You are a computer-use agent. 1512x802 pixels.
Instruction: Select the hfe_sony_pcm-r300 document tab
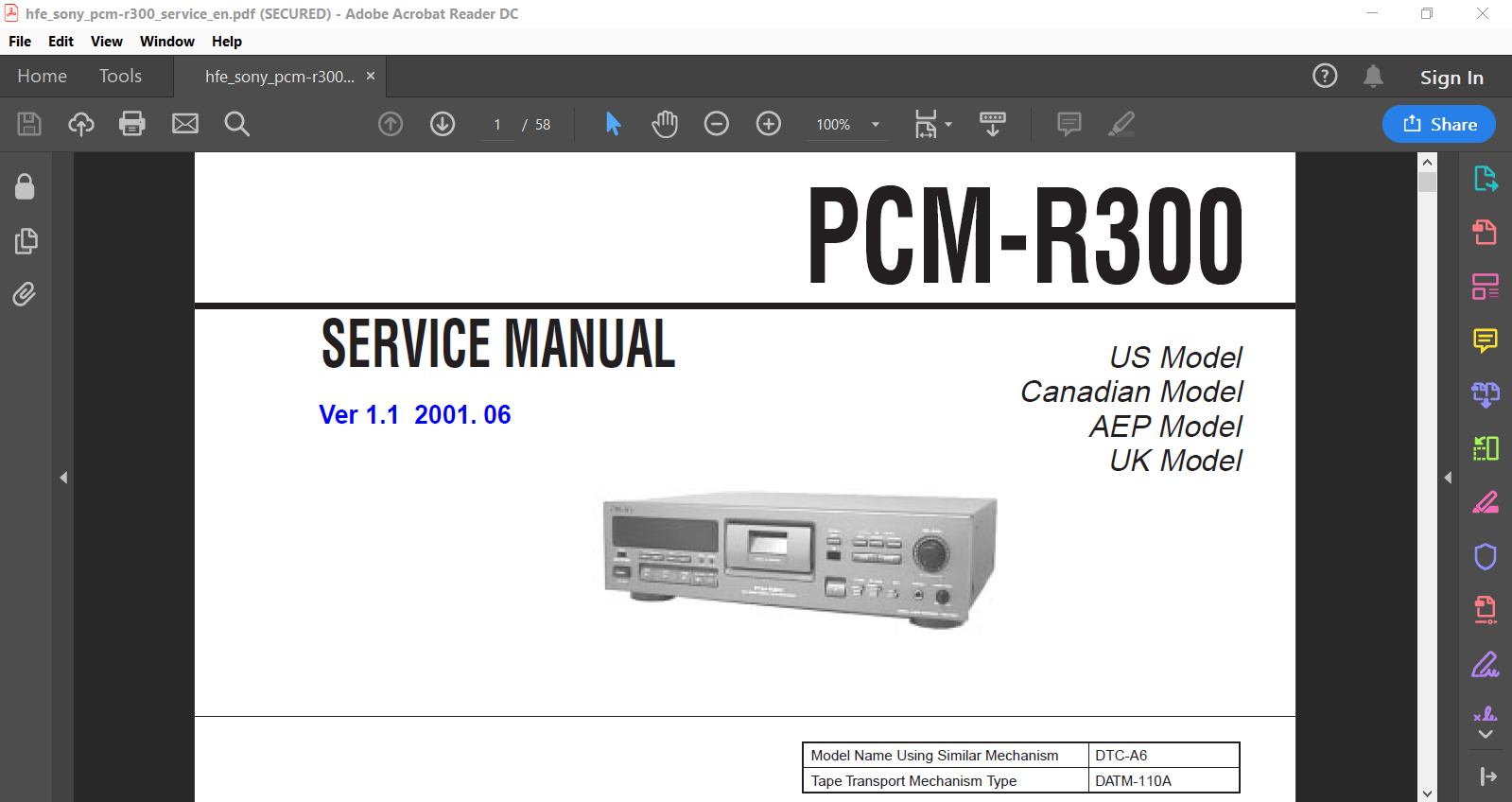pyautogui.click(x=280, y=77)
